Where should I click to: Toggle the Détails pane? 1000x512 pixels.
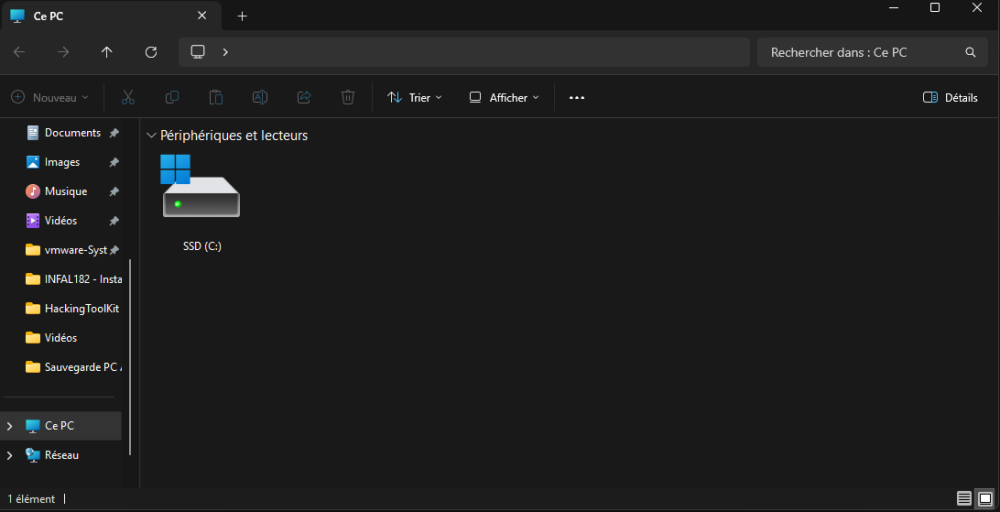tap(949, 97)
